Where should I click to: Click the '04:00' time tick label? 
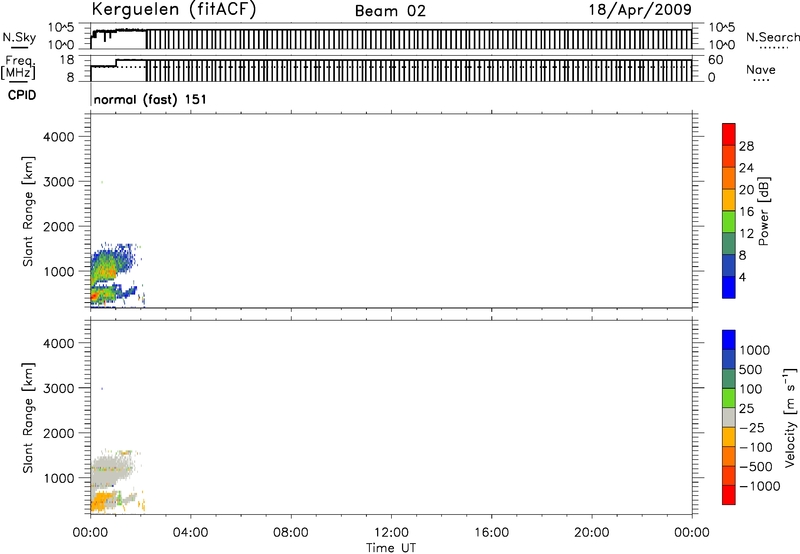[190, 533]
